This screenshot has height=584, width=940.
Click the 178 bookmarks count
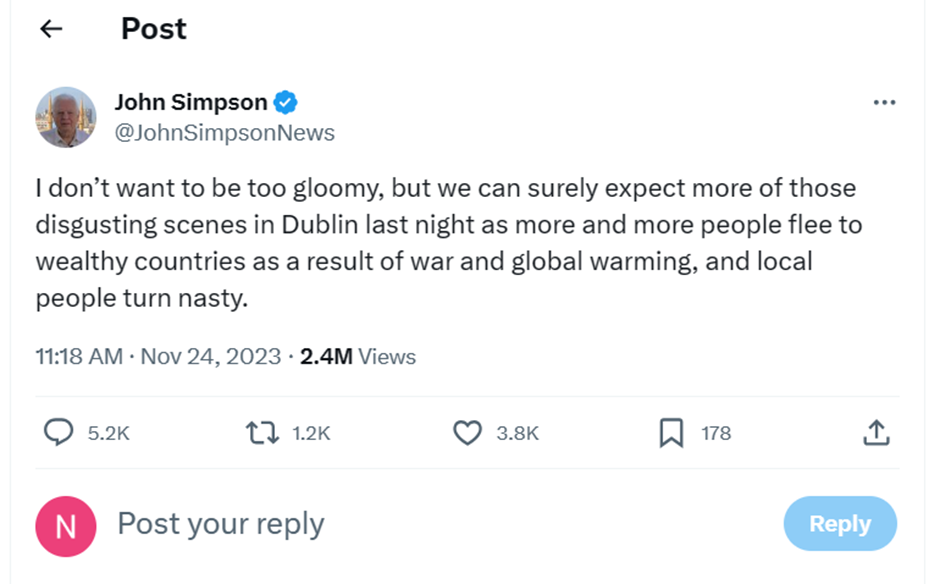[x=715, y=433]
